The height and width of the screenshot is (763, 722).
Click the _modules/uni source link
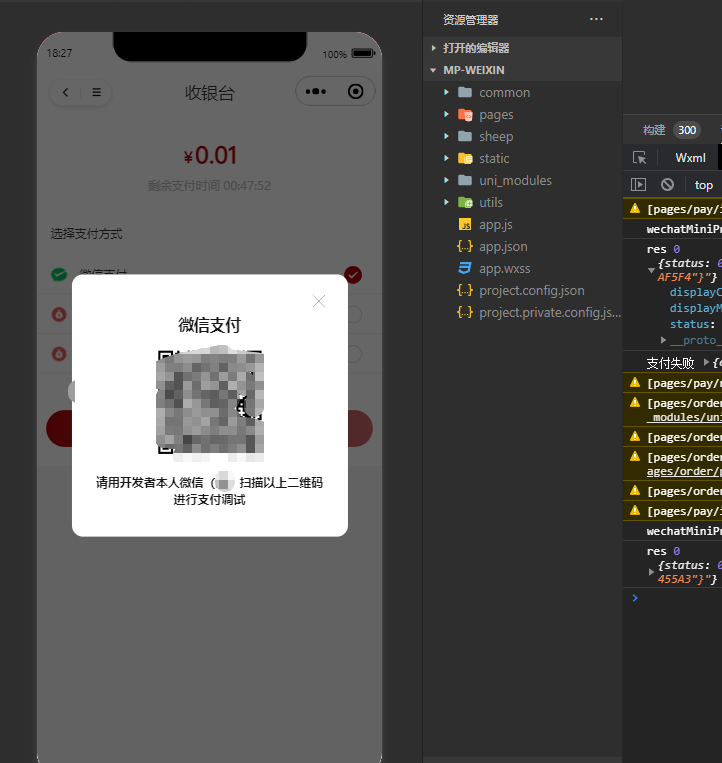pyautogui.click(x=684, y=417)
